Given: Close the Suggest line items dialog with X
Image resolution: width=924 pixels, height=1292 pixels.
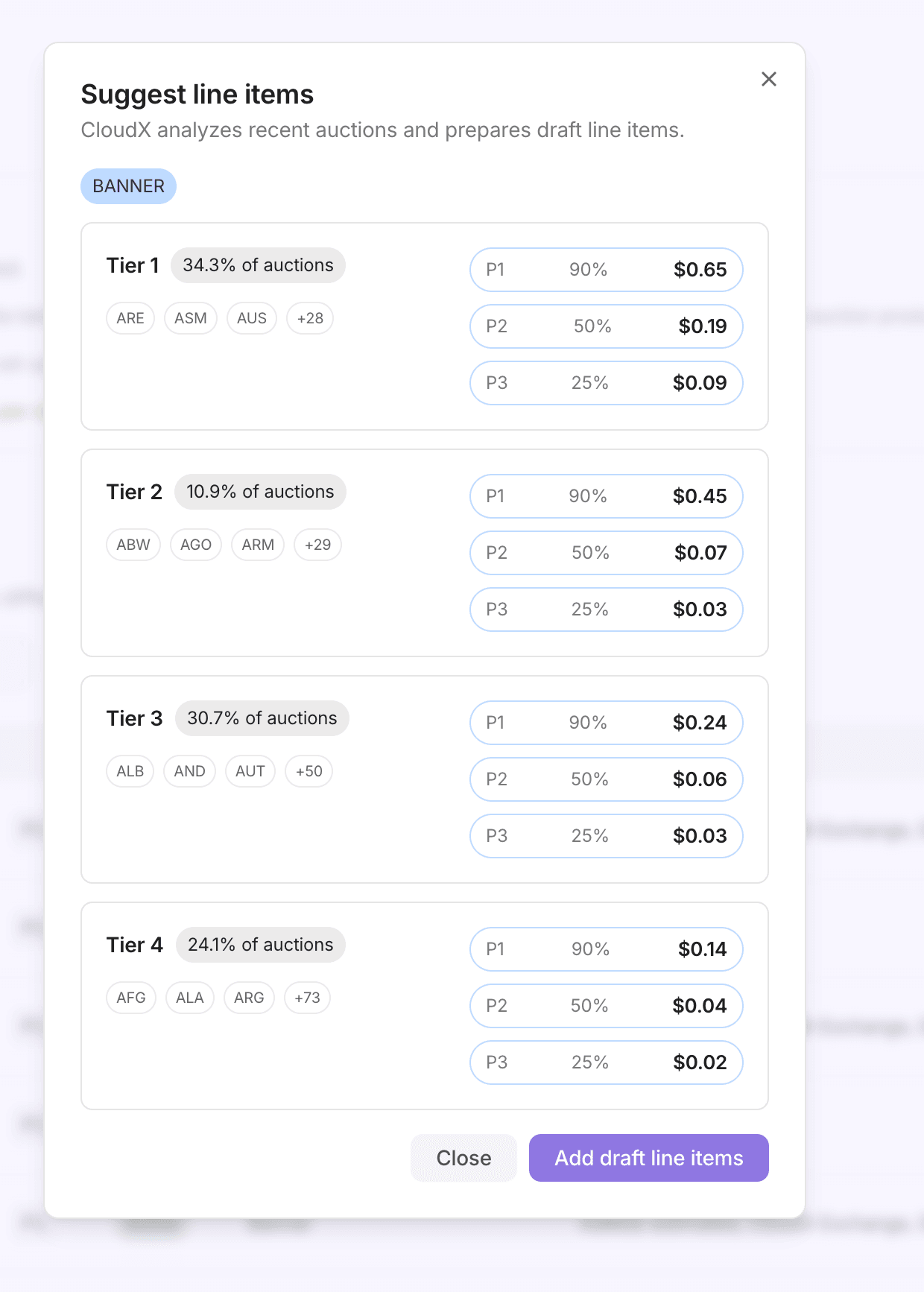Looking at the screenshot, I should point(769,79).
